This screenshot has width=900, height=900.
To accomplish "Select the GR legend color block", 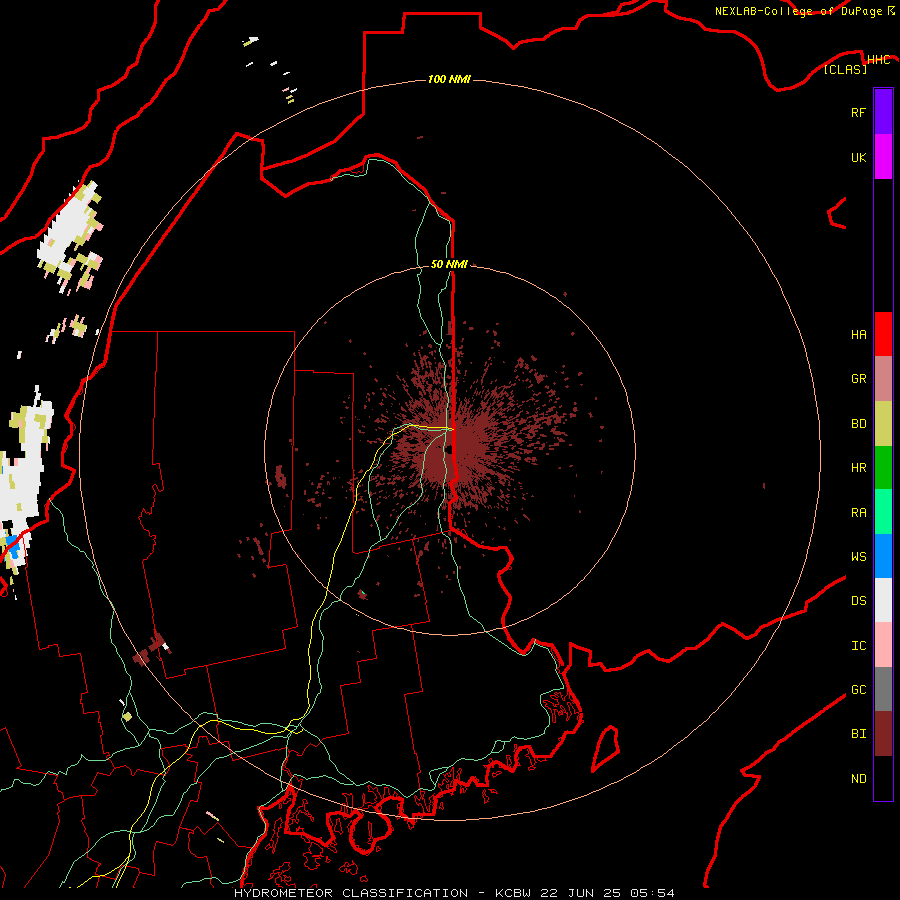I will click(883, 379).
